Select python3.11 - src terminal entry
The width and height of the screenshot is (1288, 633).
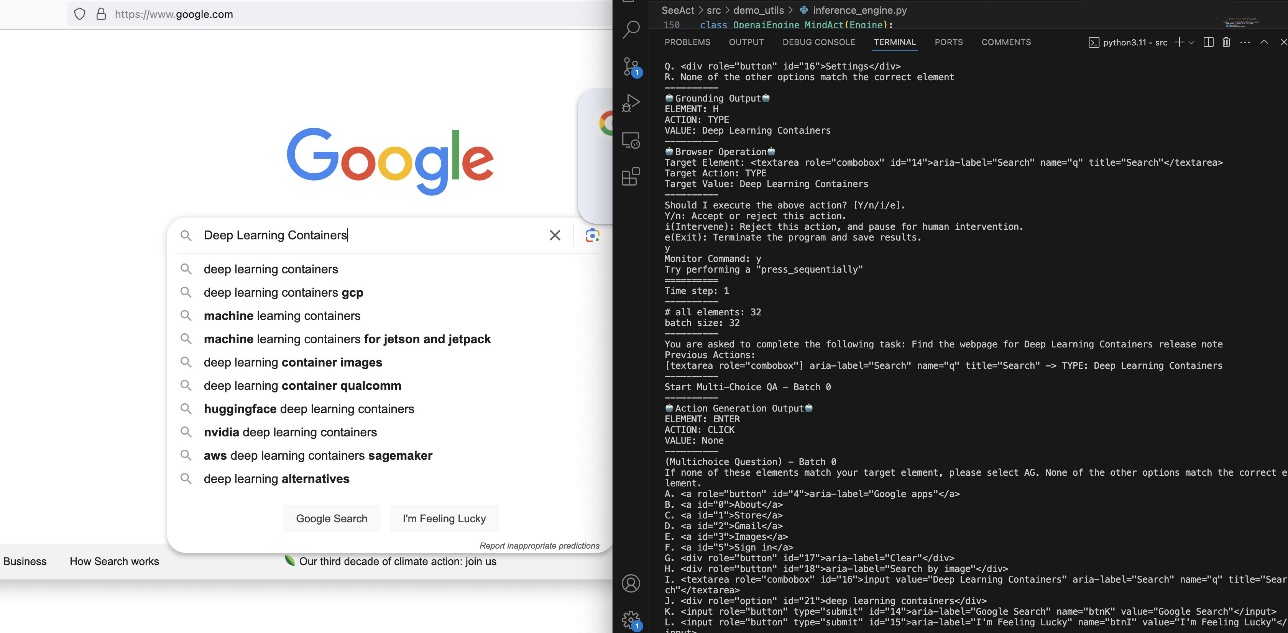coord(1128,42)
